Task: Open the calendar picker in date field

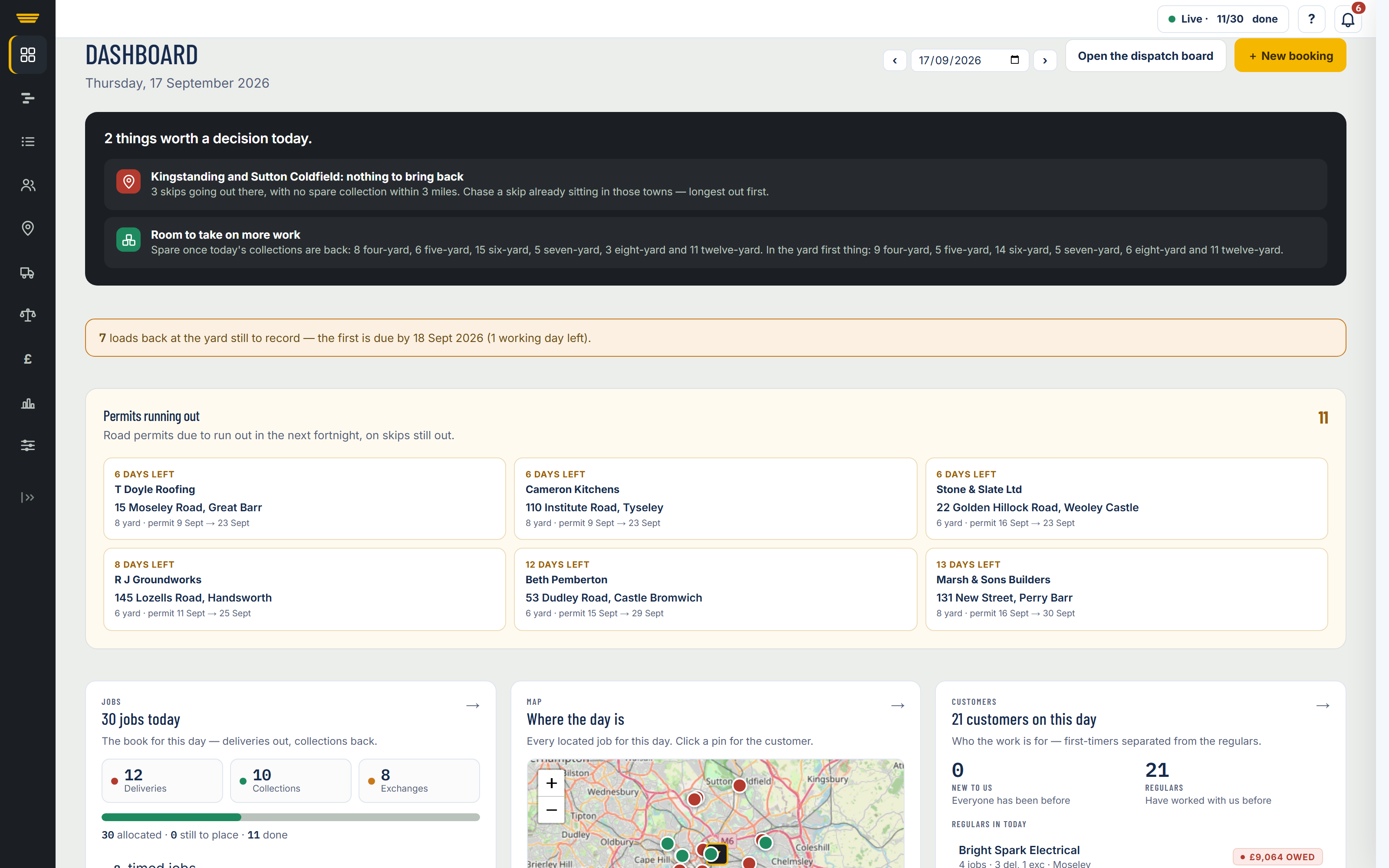Action: 1015,60
